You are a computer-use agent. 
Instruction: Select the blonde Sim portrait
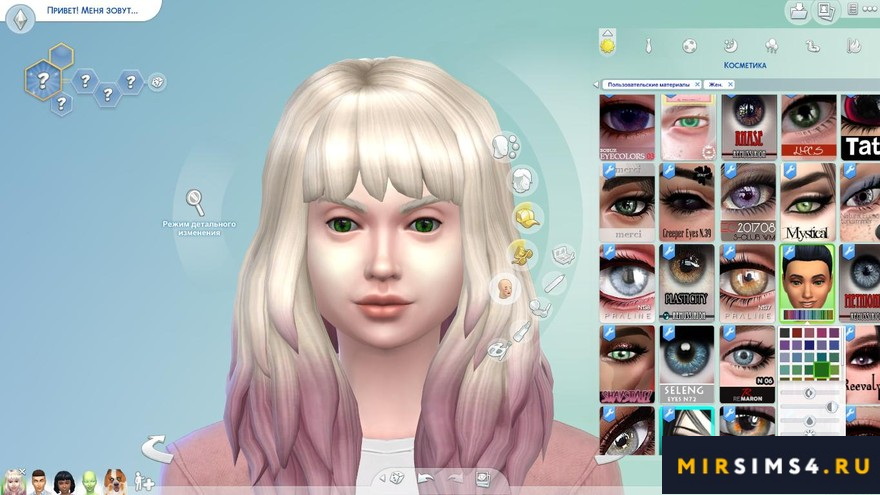[x=12, y=481]
